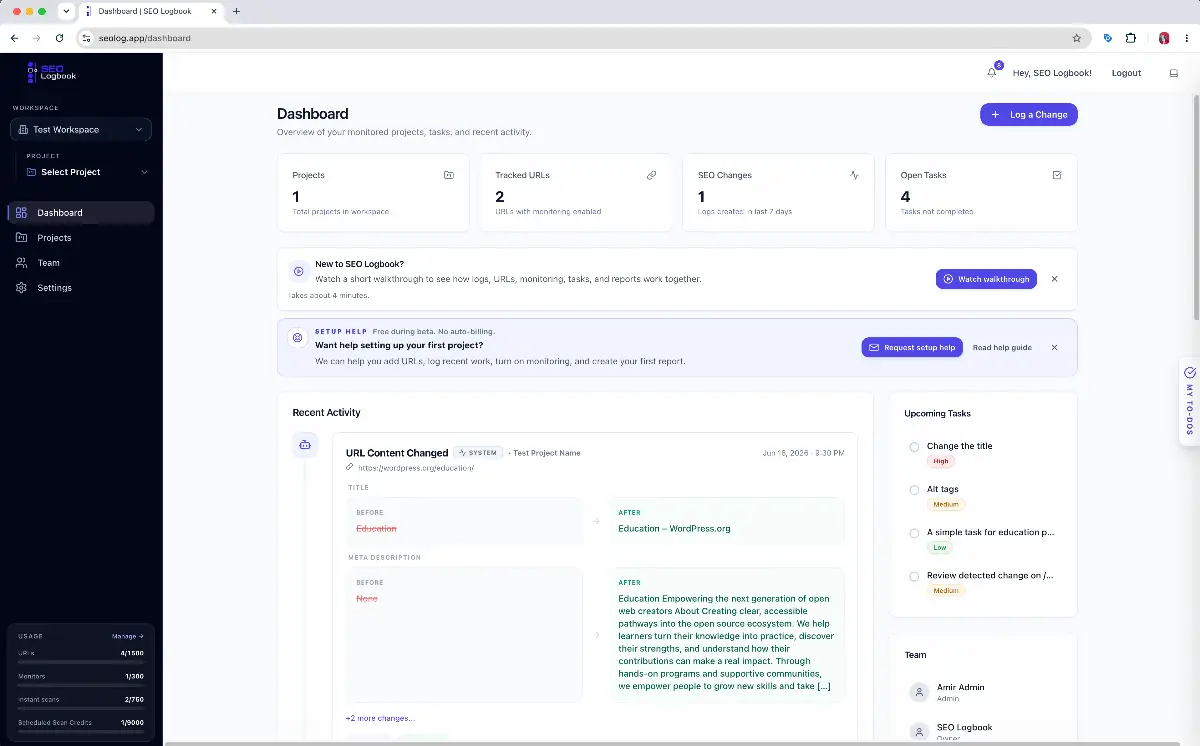Click the link icon beside wordpress.org URL

[350, 467]
